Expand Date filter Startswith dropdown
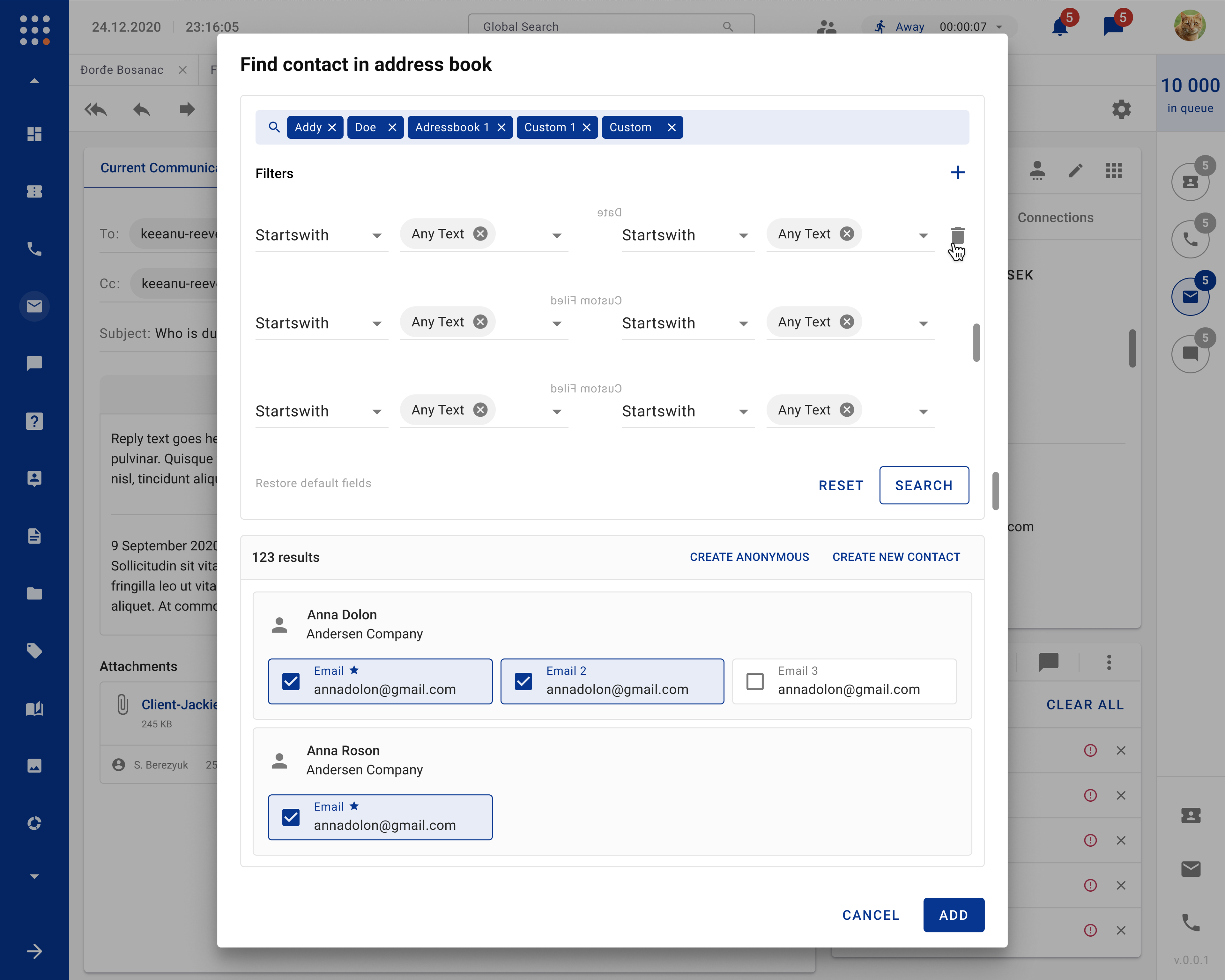Viewport: 1225px width, 980px height. 687,235
